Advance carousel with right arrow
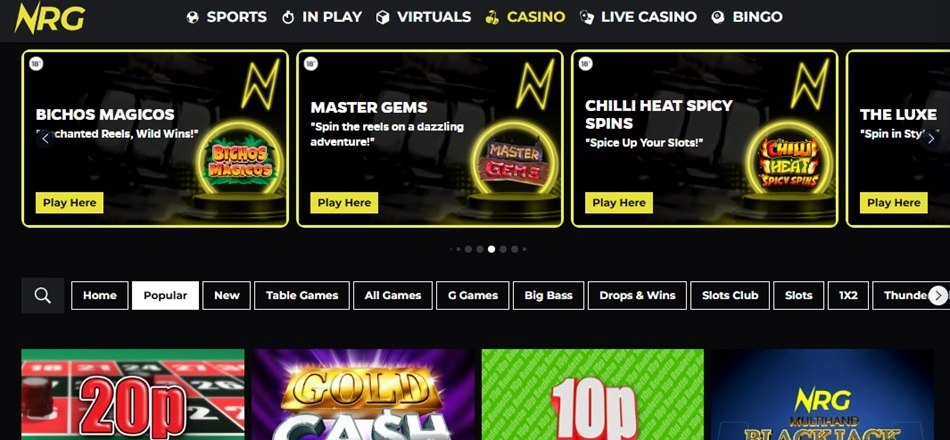This screenshot has width=950, height=440. tap(931, 139)
